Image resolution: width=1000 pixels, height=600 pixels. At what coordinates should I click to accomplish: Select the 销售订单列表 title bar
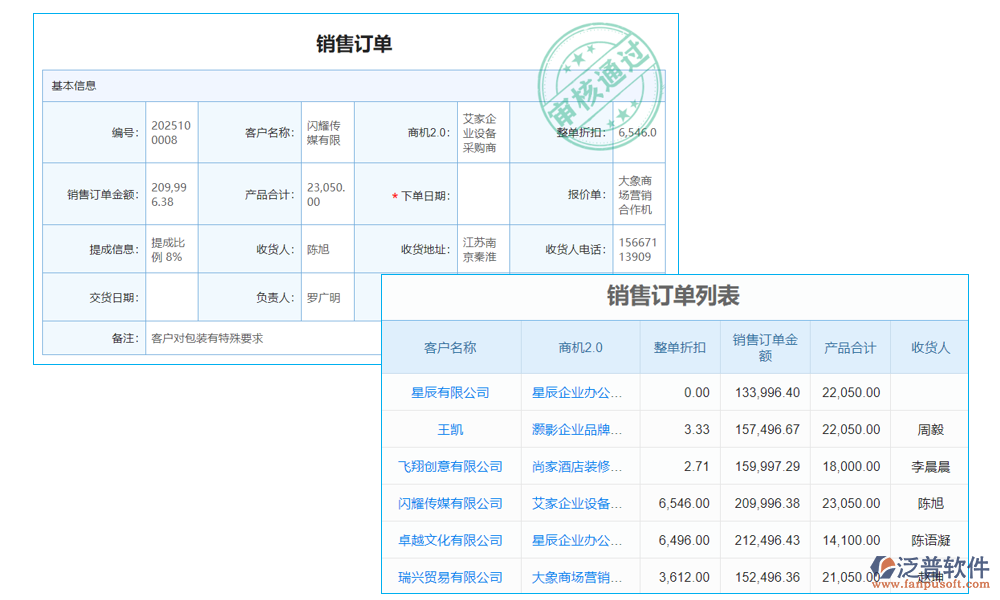[675, 297]
